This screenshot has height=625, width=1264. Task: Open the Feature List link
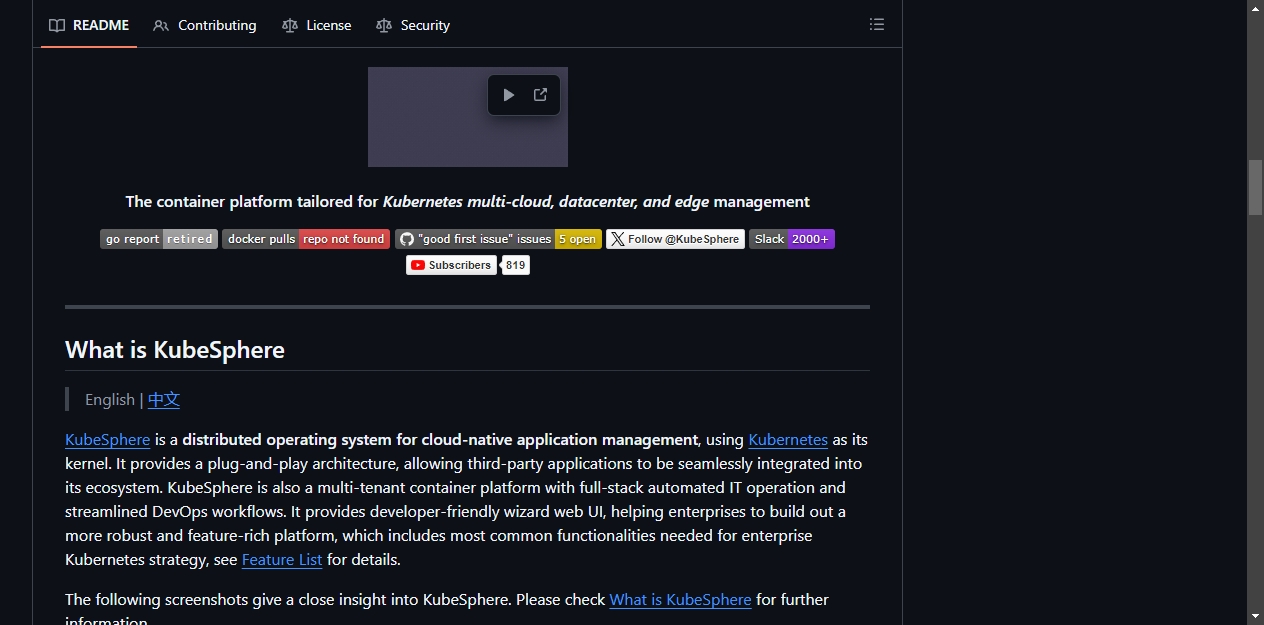pos(282,559)
